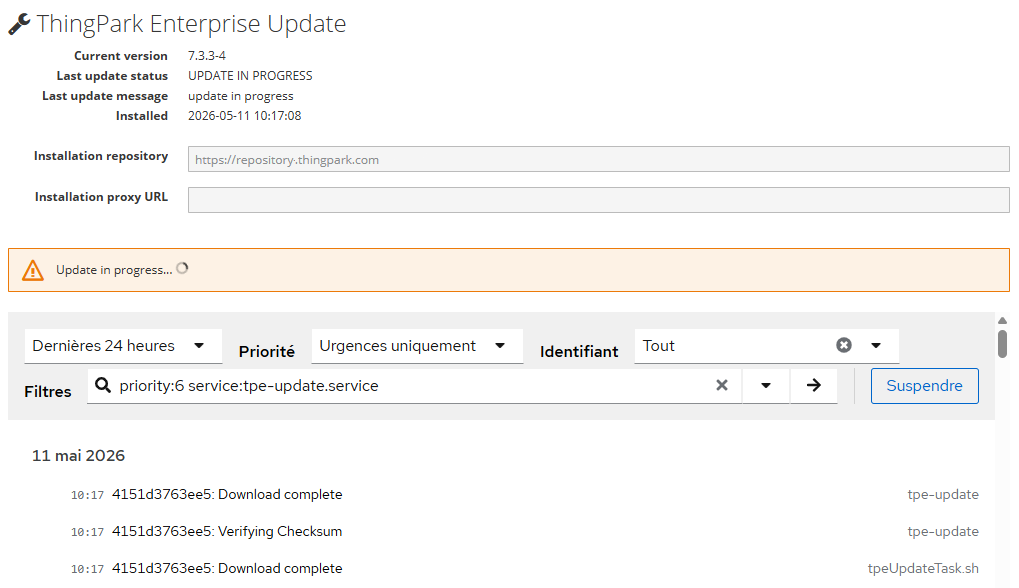Clear the Identifiant selection with the X icon
The height and width of the screenshot is (588, 1019).
844,345
